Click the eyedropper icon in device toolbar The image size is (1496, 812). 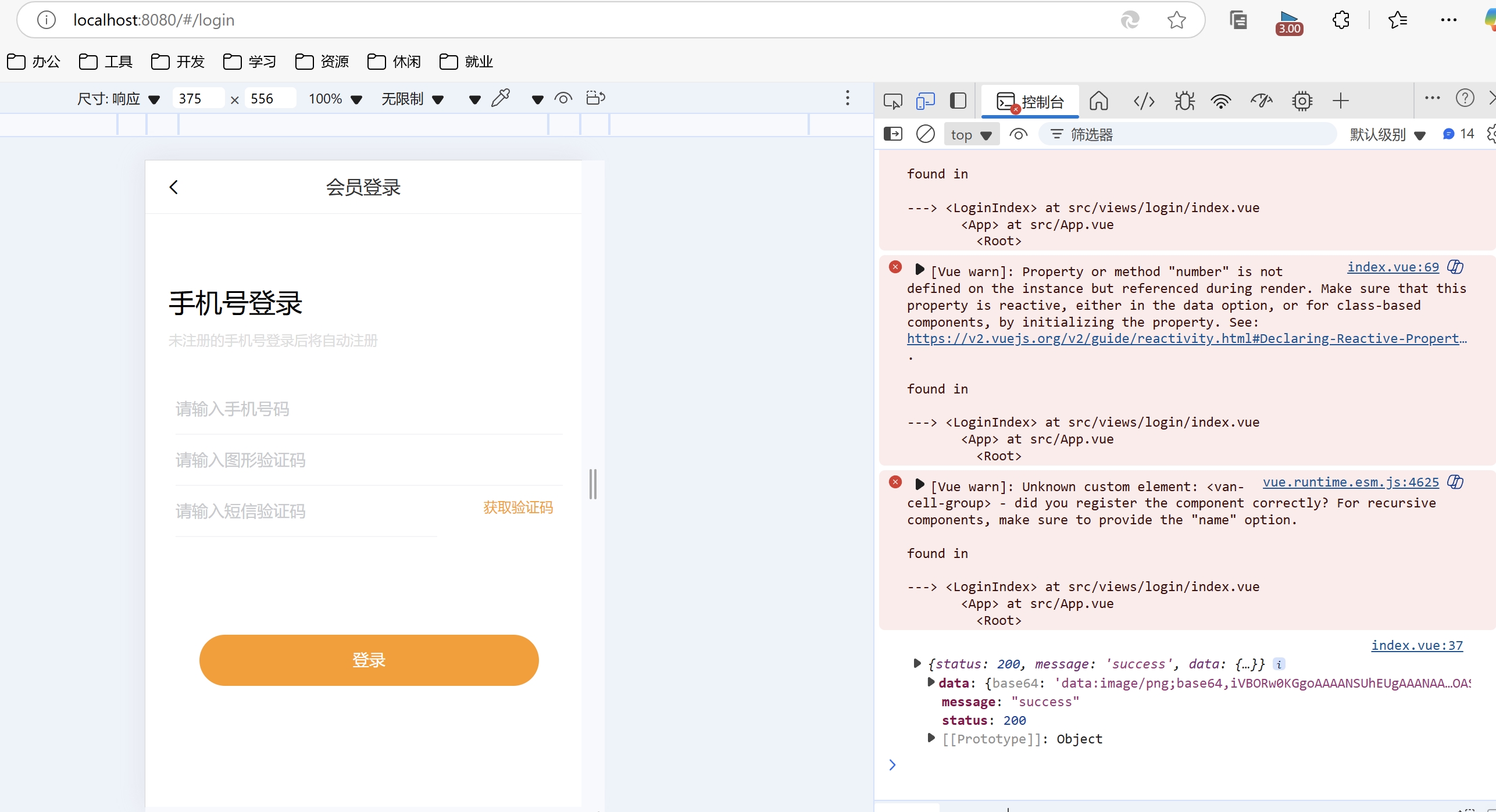click(x=500, y=98)
